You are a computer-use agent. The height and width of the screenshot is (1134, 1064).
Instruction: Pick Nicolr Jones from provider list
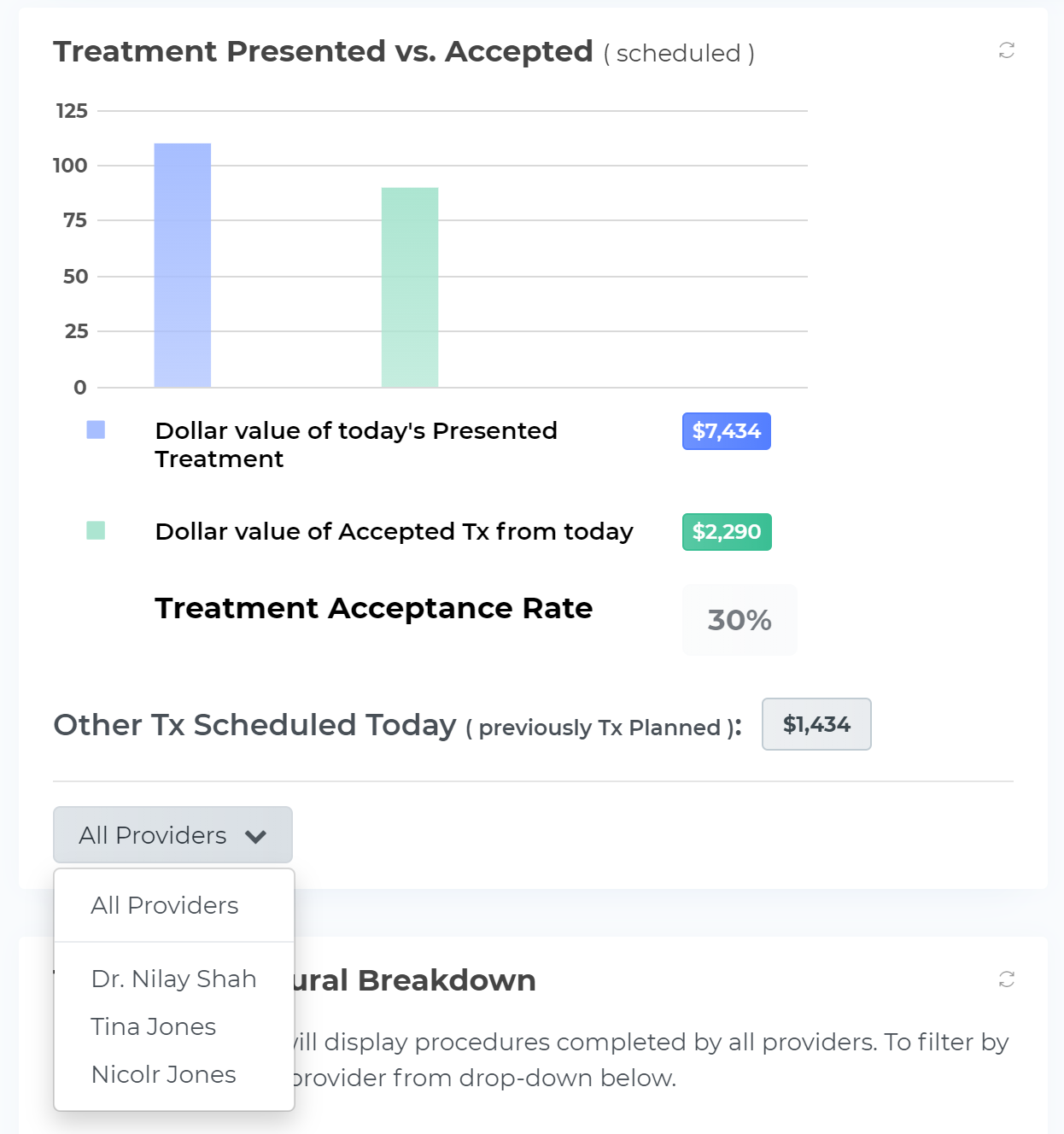tap(164, 1074)
